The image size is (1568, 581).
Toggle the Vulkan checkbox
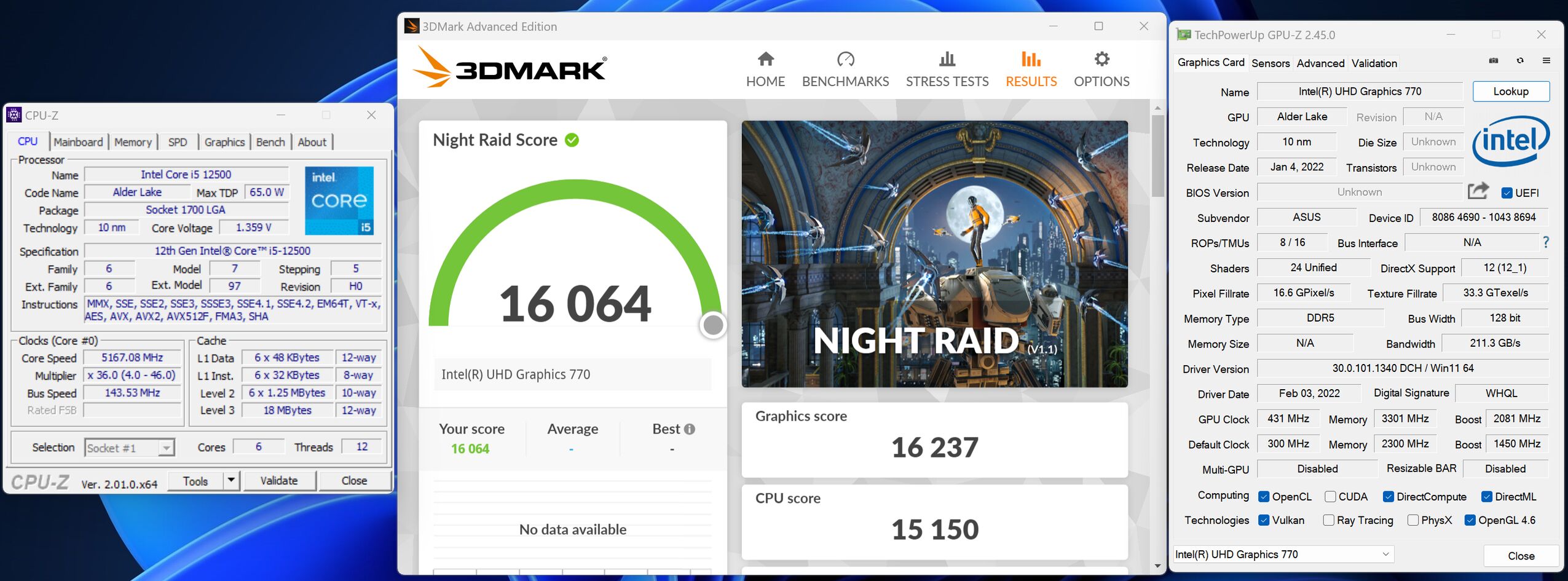[x=1264, y=520]
